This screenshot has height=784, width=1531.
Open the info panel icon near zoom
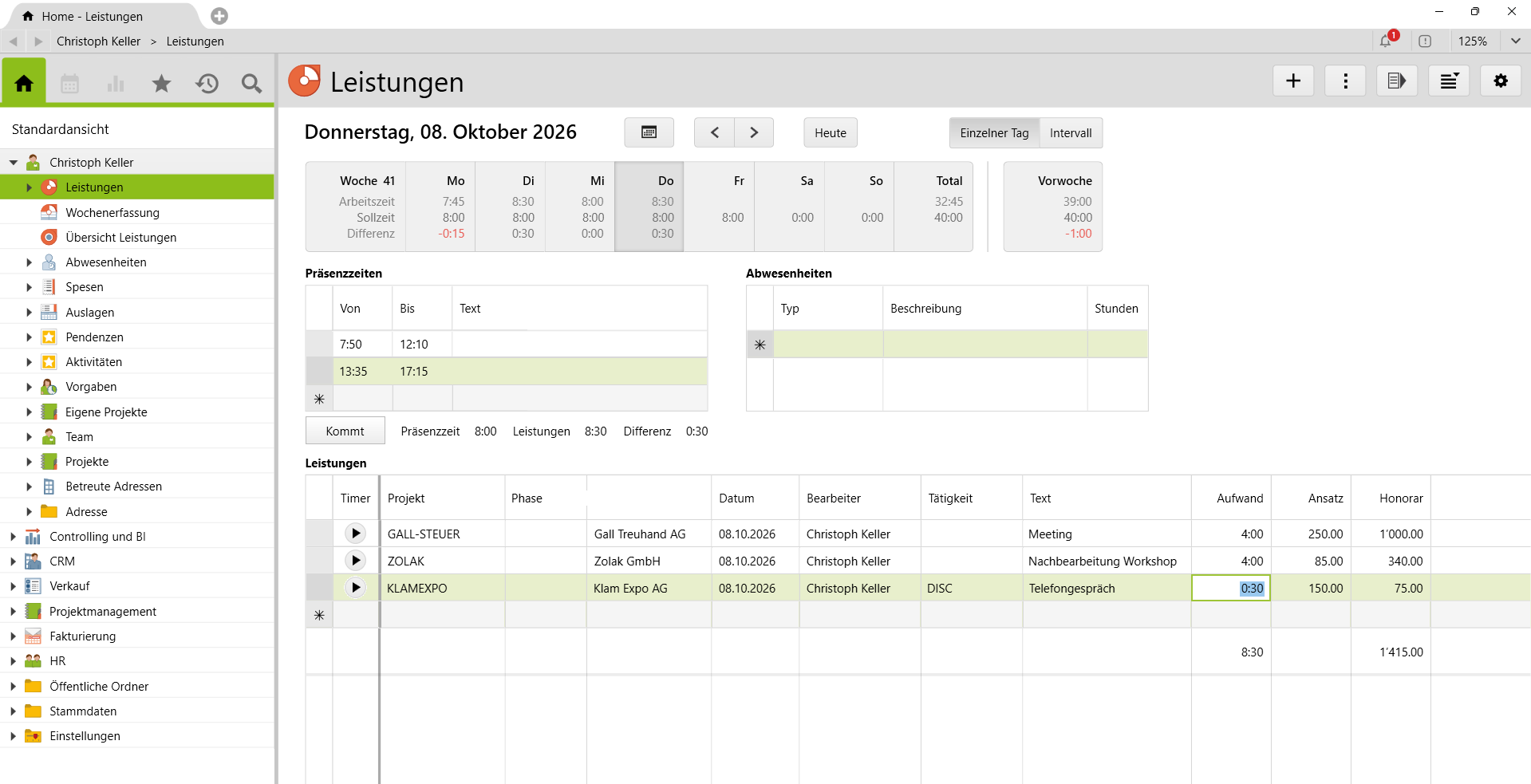click(1425, 41)
